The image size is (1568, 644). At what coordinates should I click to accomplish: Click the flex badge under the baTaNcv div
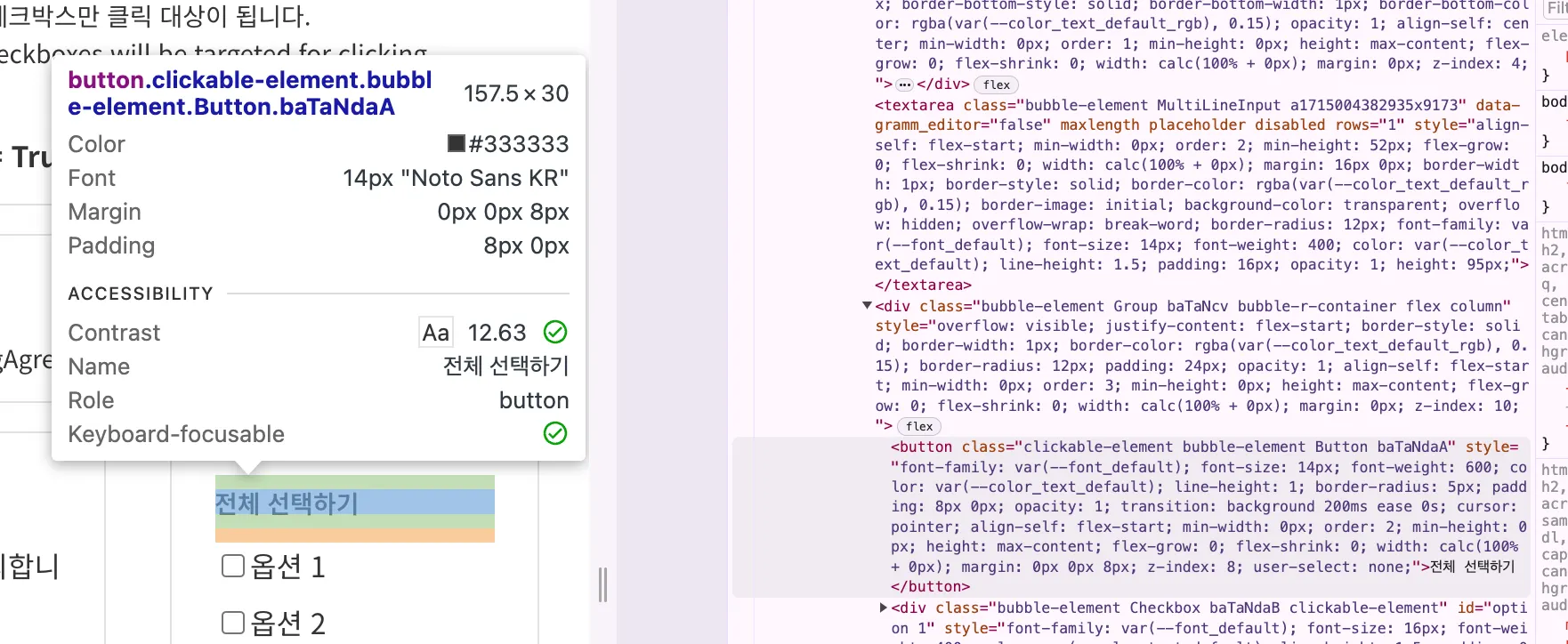pos(919,426)
